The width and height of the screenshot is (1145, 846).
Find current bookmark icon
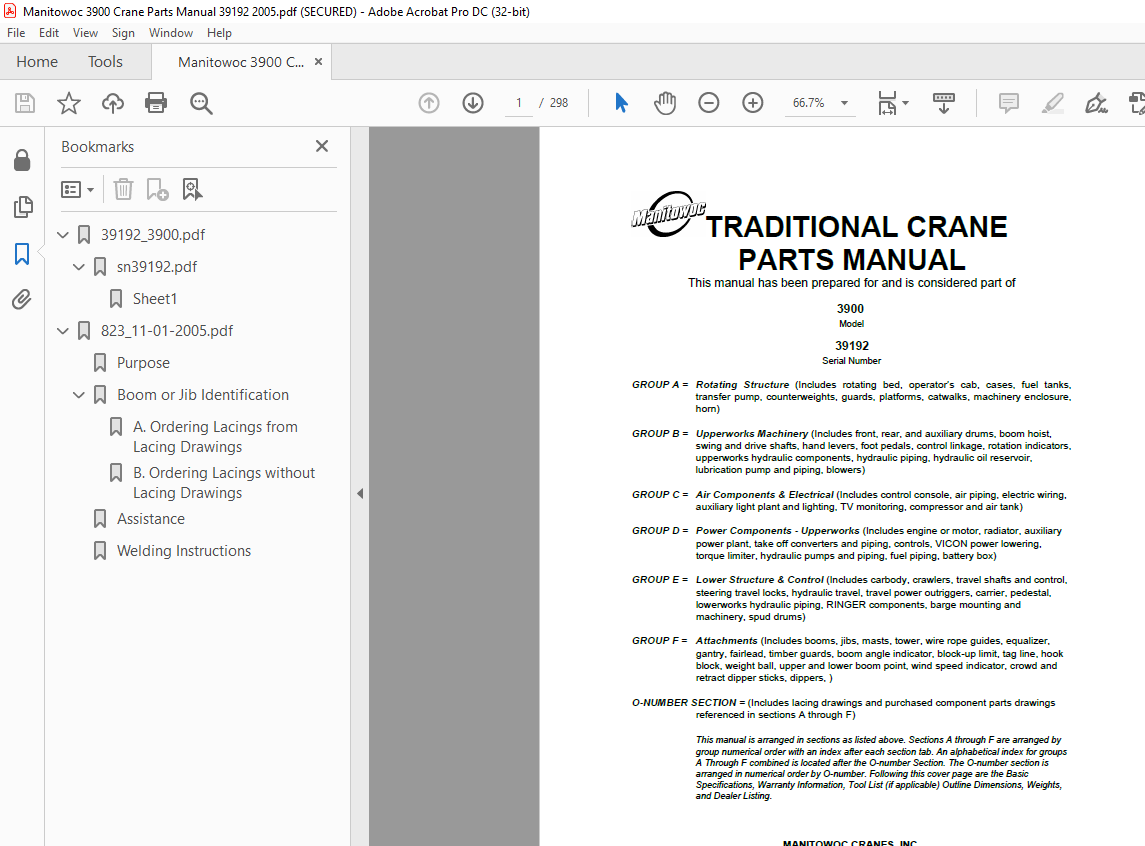tap(192, 190)
